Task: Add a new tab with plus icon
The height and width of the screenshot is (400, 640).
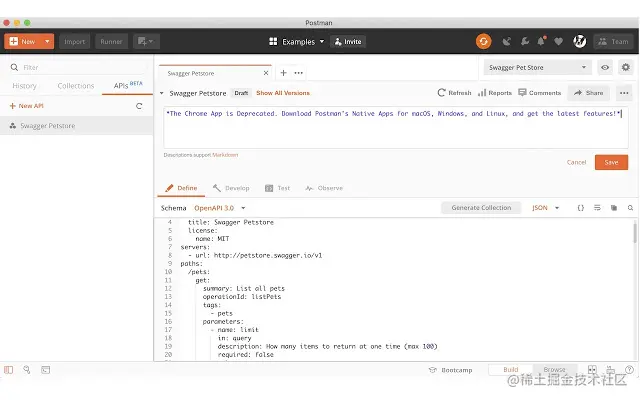Action: click(283, 73)
